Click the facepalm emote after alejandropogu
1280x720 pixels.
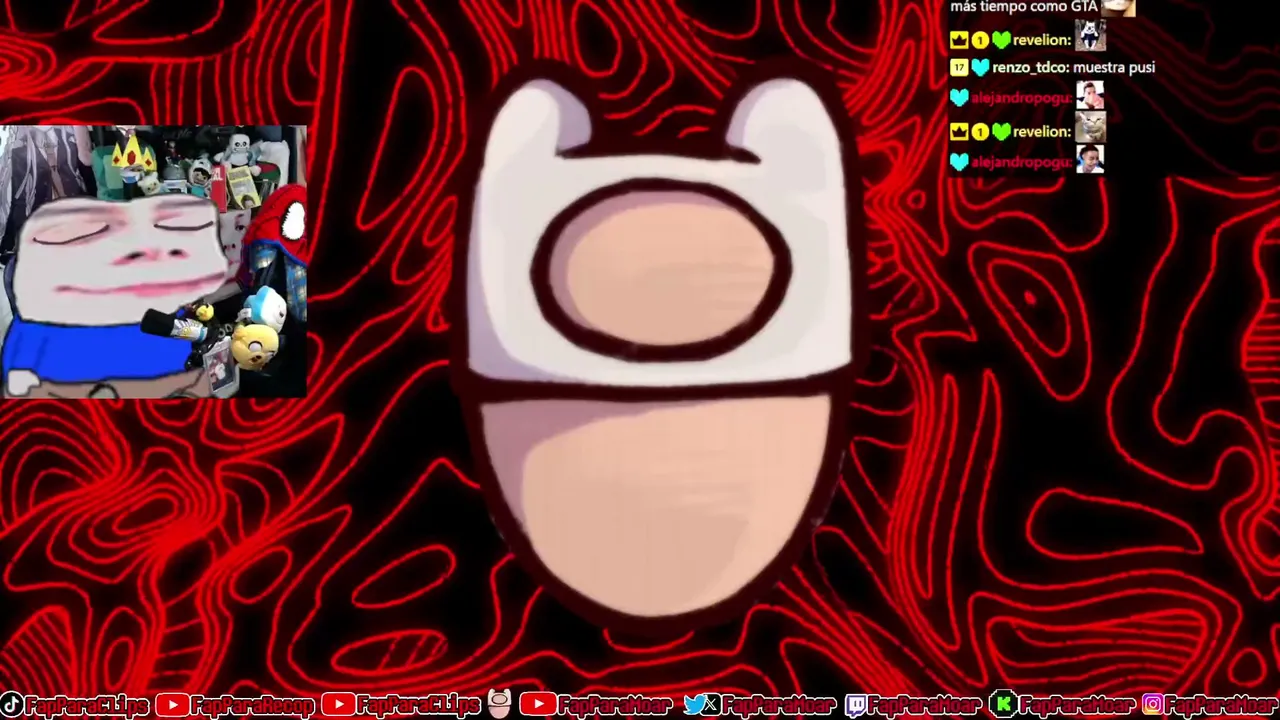pos(1090,96)
